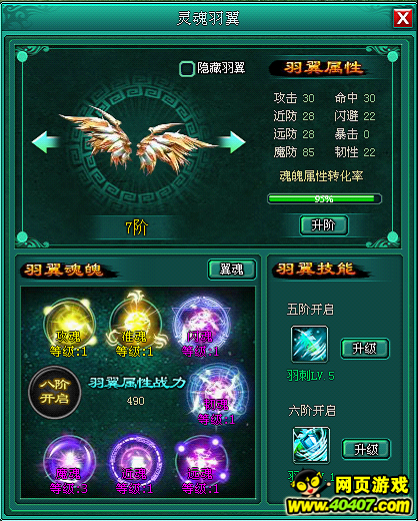
Task: Click 升级 for the six-tier skill
Action: tap(366, 449)
